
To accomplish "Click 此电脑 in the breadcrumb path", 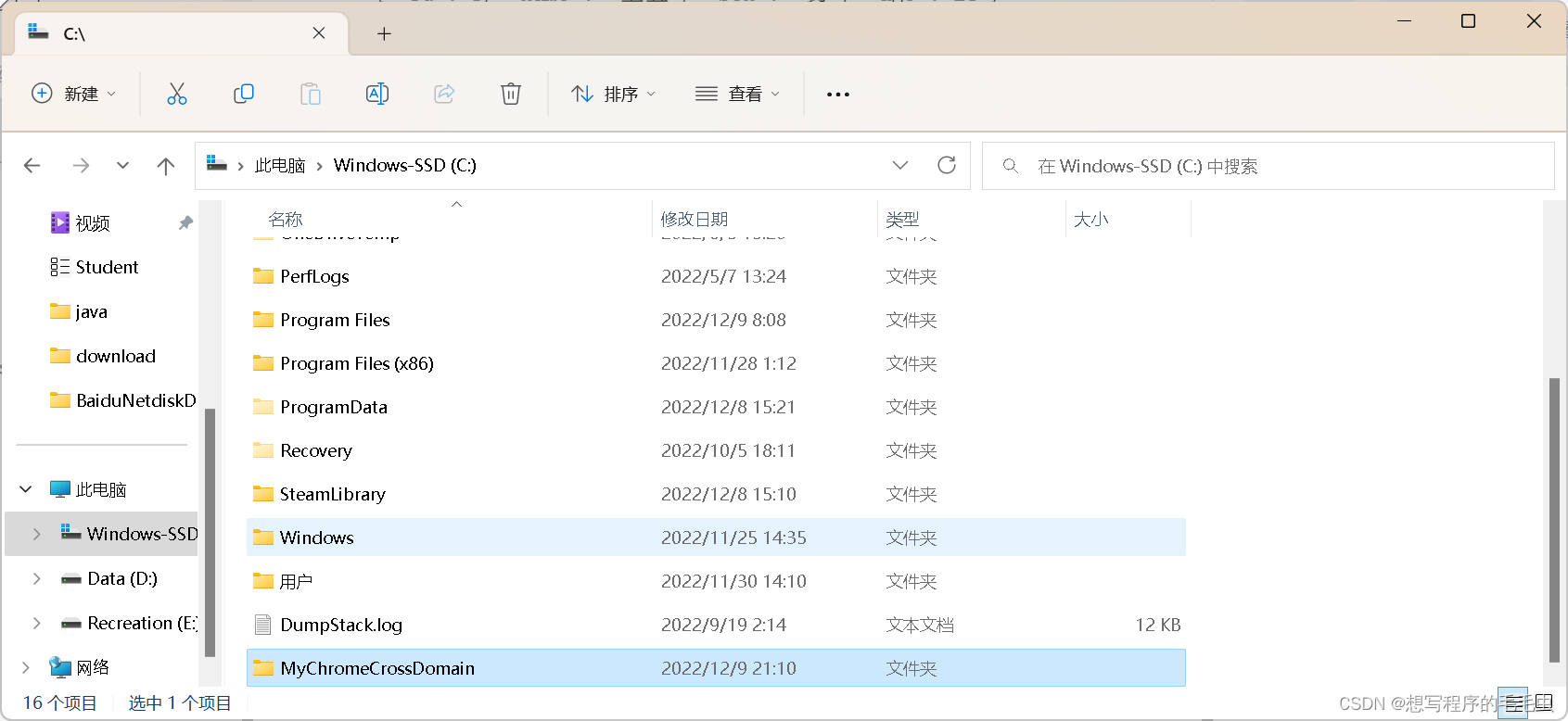I will point(280,166).
